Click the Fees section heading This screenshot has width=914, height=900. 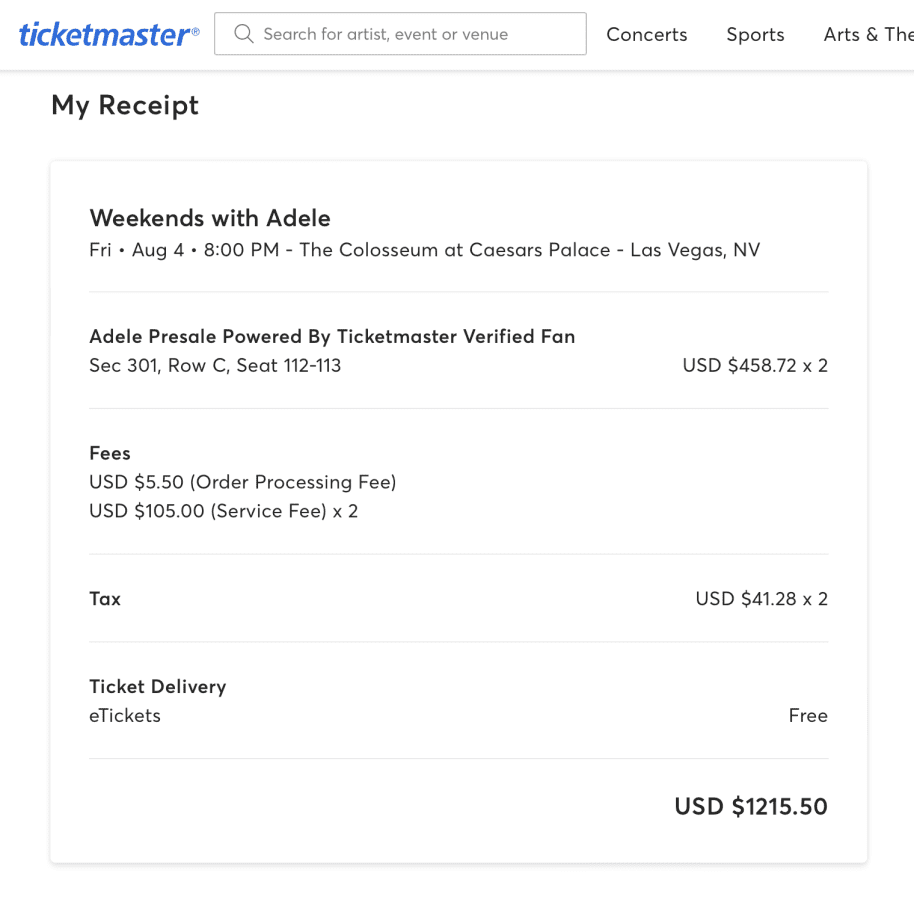pos(110,453)
